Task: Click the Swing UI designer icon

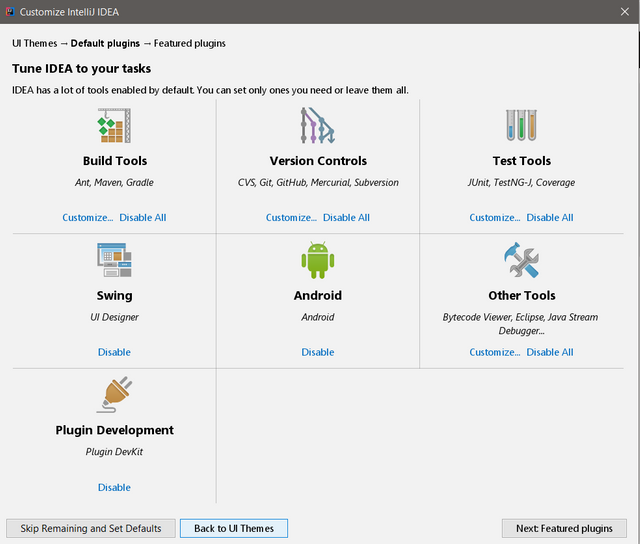Action: coord(114,260)
